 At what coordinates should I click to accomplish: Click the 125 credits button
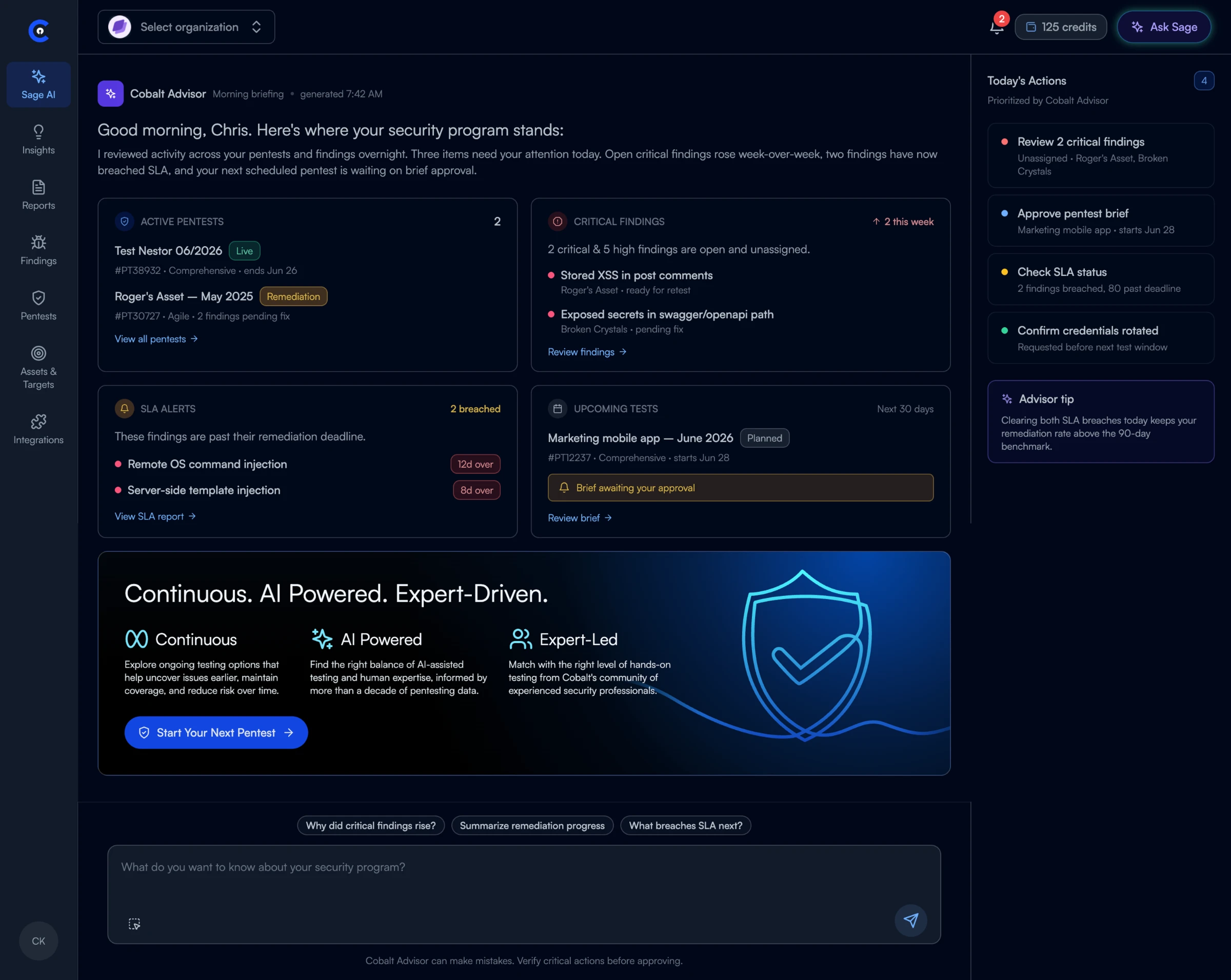pyautogui.click(x=1060, y=27)
